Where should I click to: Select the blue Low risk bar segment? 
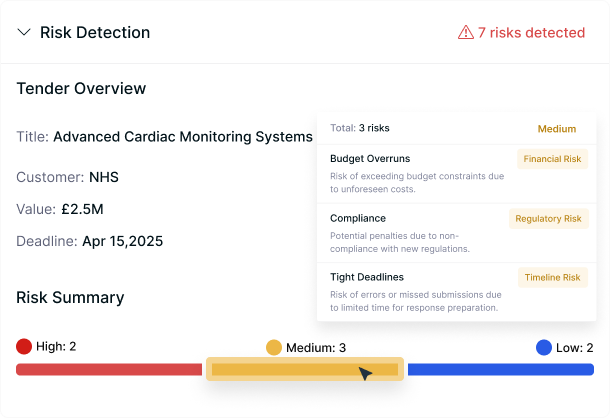tap(500, 370)
